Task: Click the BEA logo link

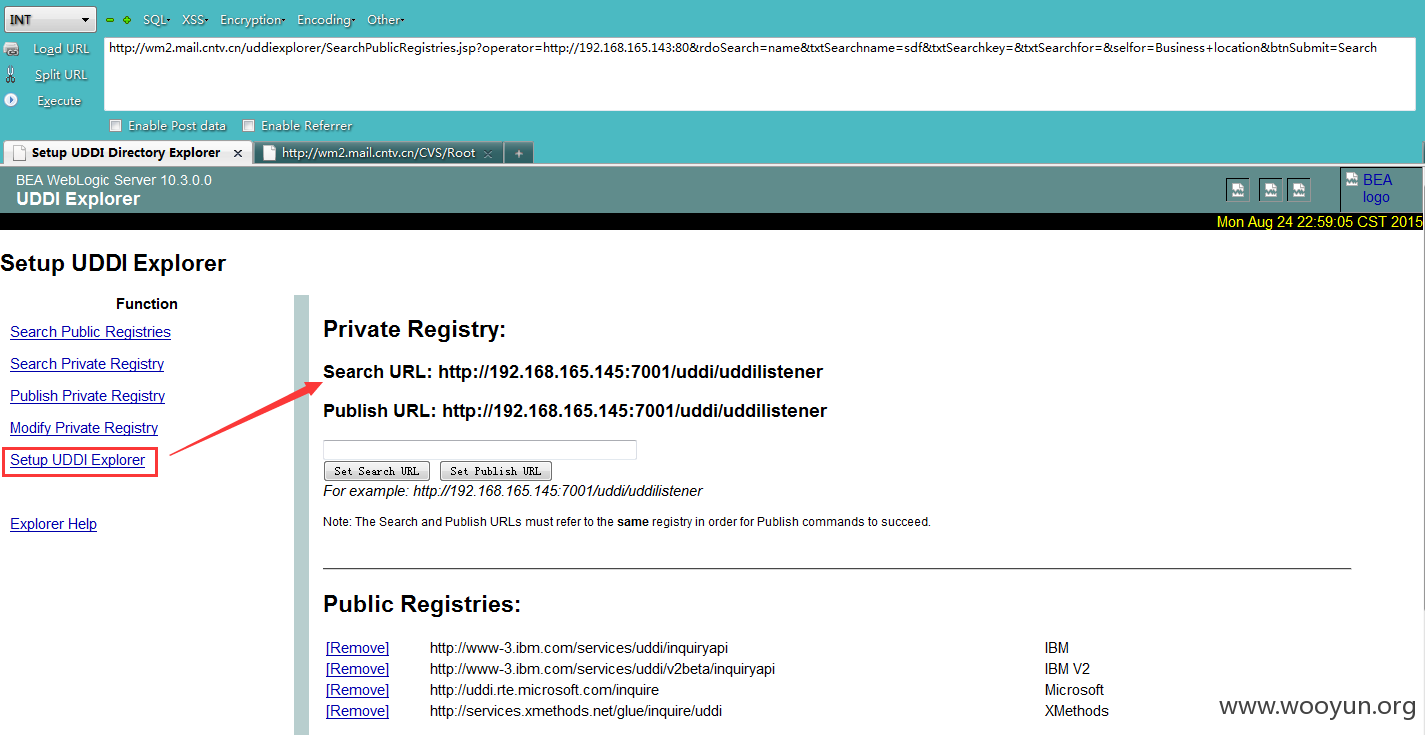Action: (x=1376, y=188)
